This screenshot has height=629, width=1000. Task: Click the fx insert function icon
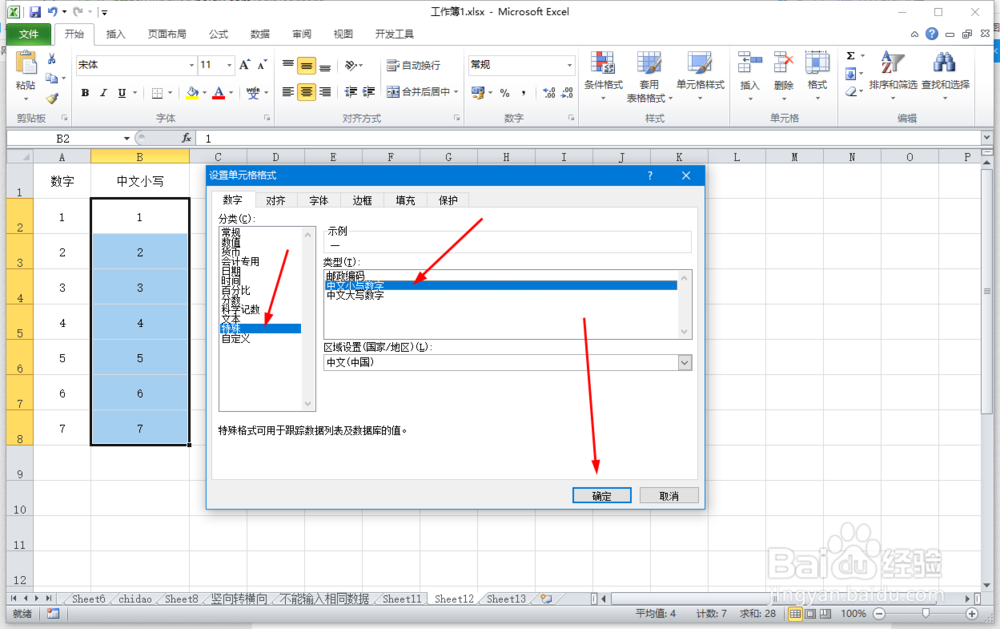pos(186,138)
